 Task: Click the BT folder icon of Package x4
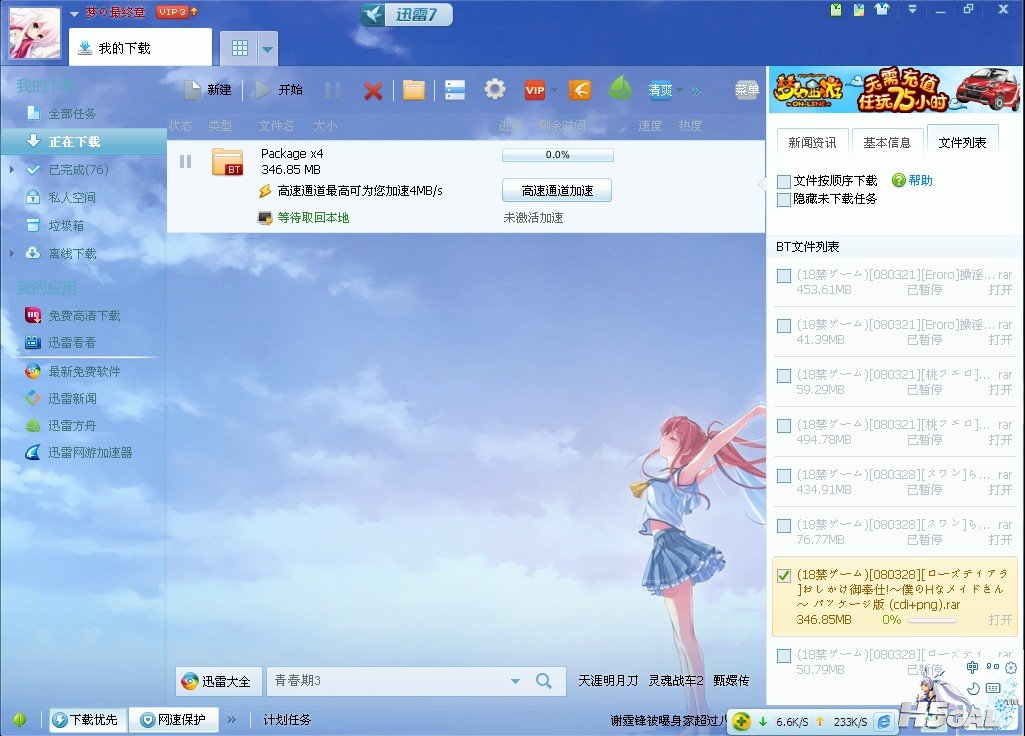(x=227, y=162)
